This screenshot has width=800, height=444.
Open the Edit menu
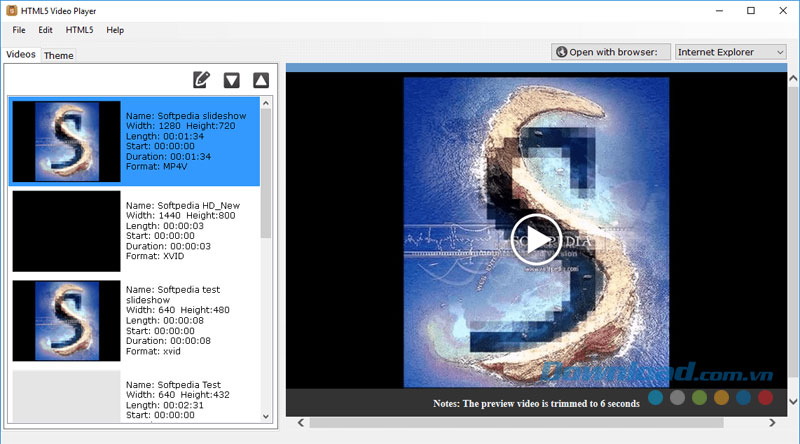point(46,30)
